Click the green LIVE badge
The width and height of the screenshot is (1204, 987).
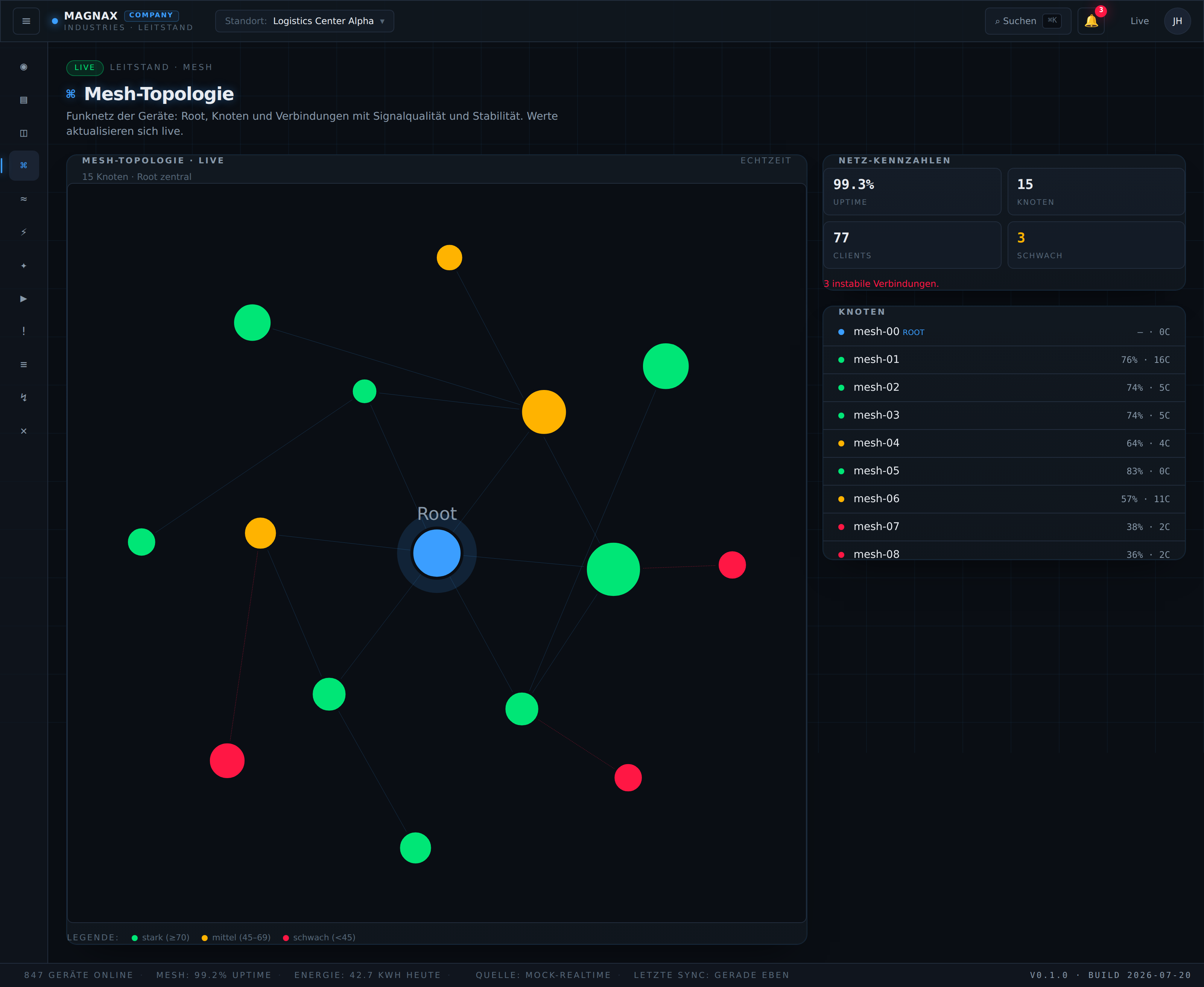tap(85, 68)
